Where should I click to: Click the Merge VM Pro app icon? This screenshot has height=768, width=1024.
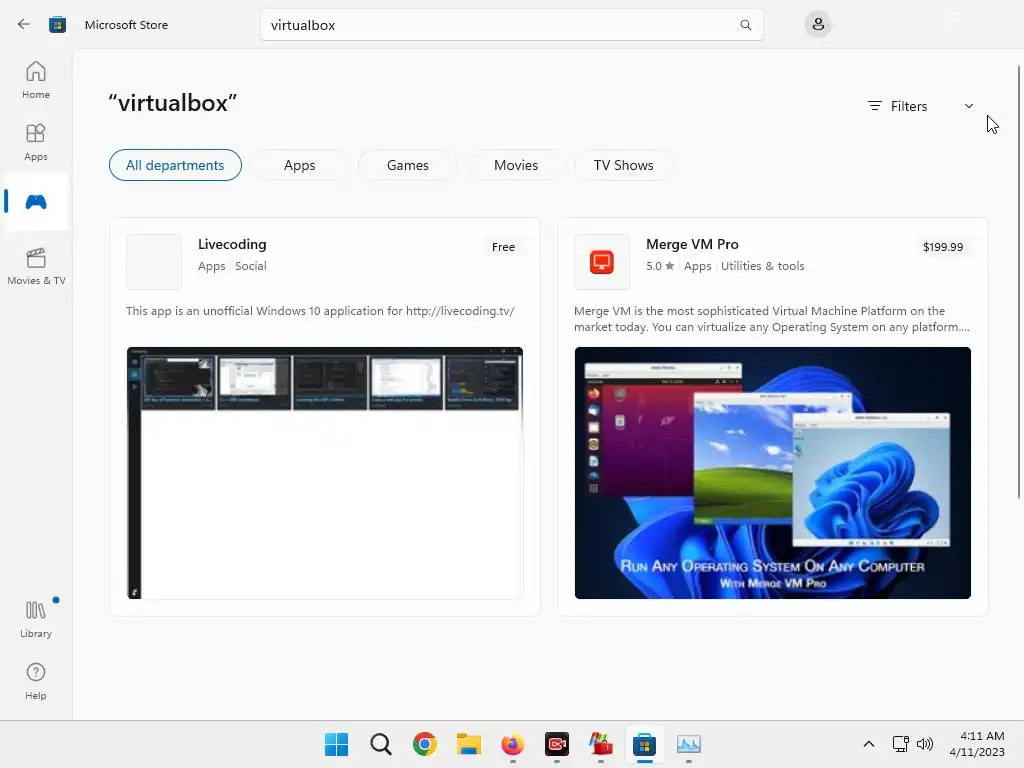tap(601, 262)
